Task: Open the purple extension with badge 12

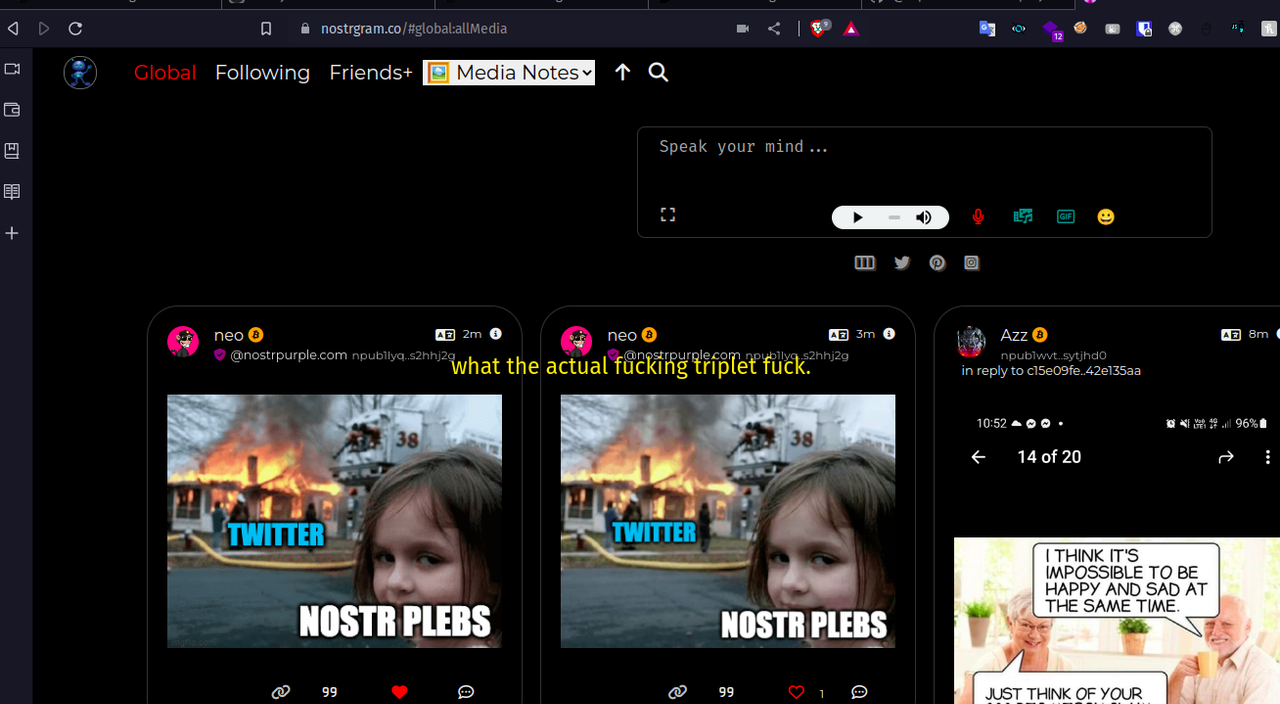Action: (x=1050, y=30)
